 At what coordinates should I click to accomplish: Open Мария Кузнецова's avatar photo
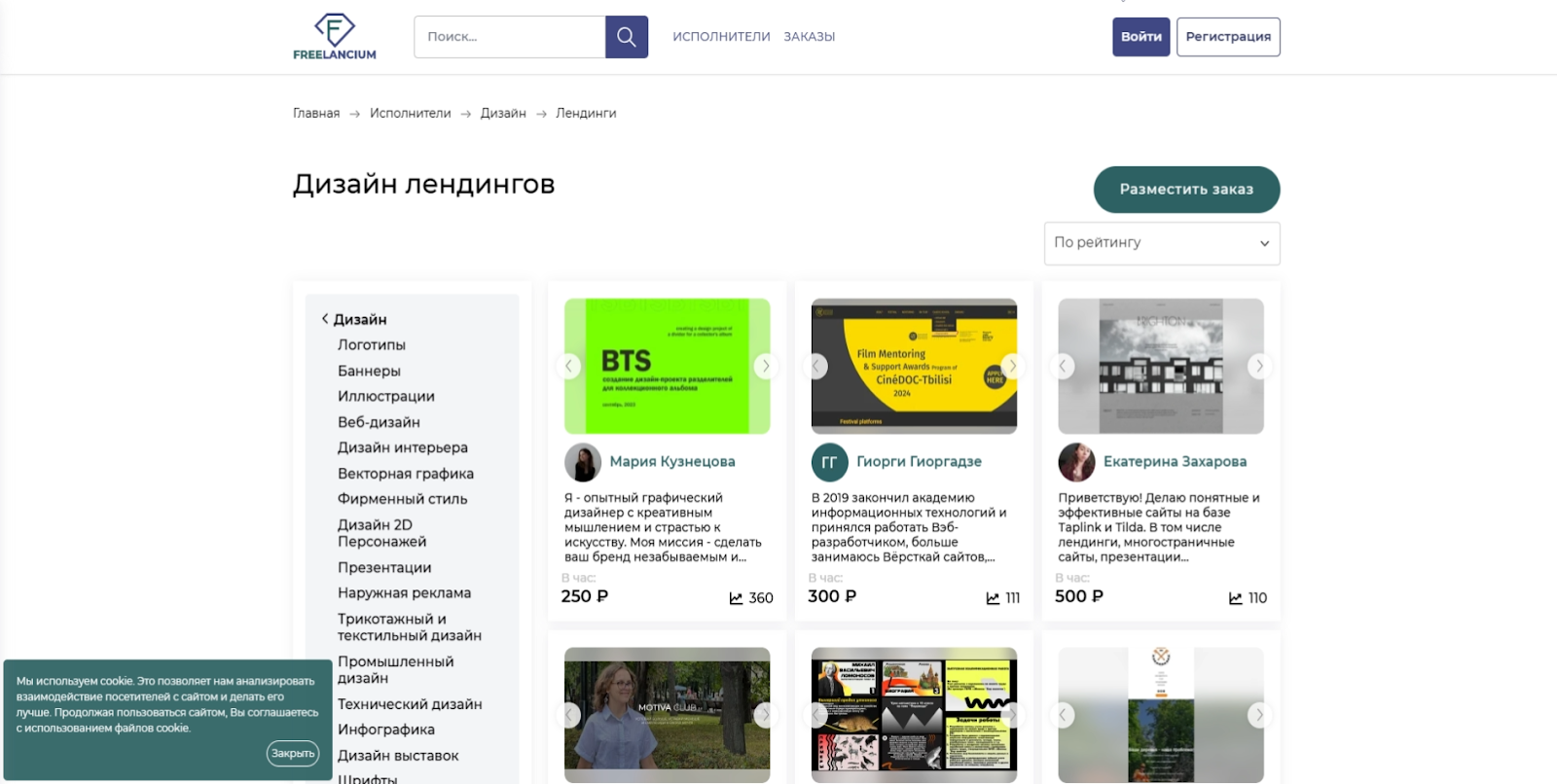click(583, 462)
